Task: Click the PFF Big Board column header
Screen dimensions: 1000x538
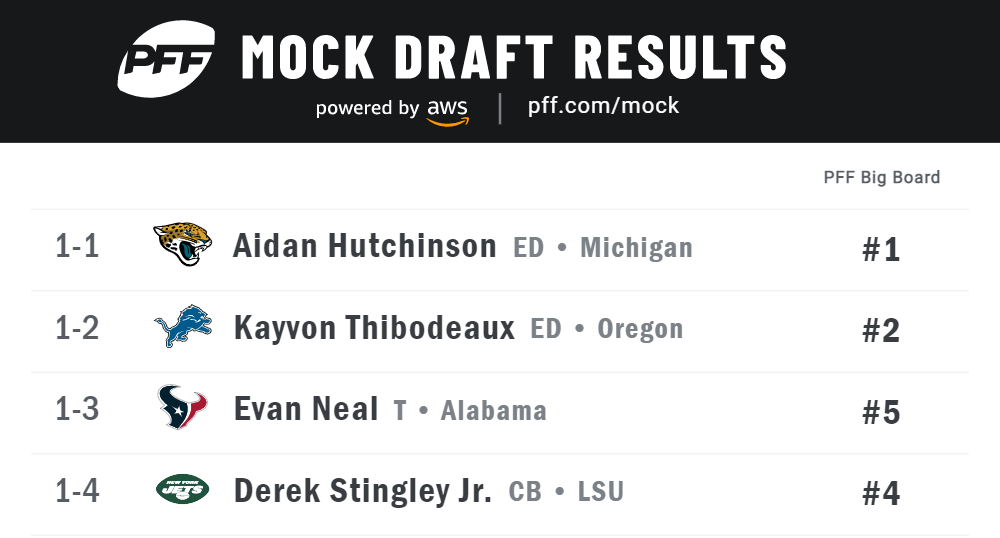Action: point(881,177)
